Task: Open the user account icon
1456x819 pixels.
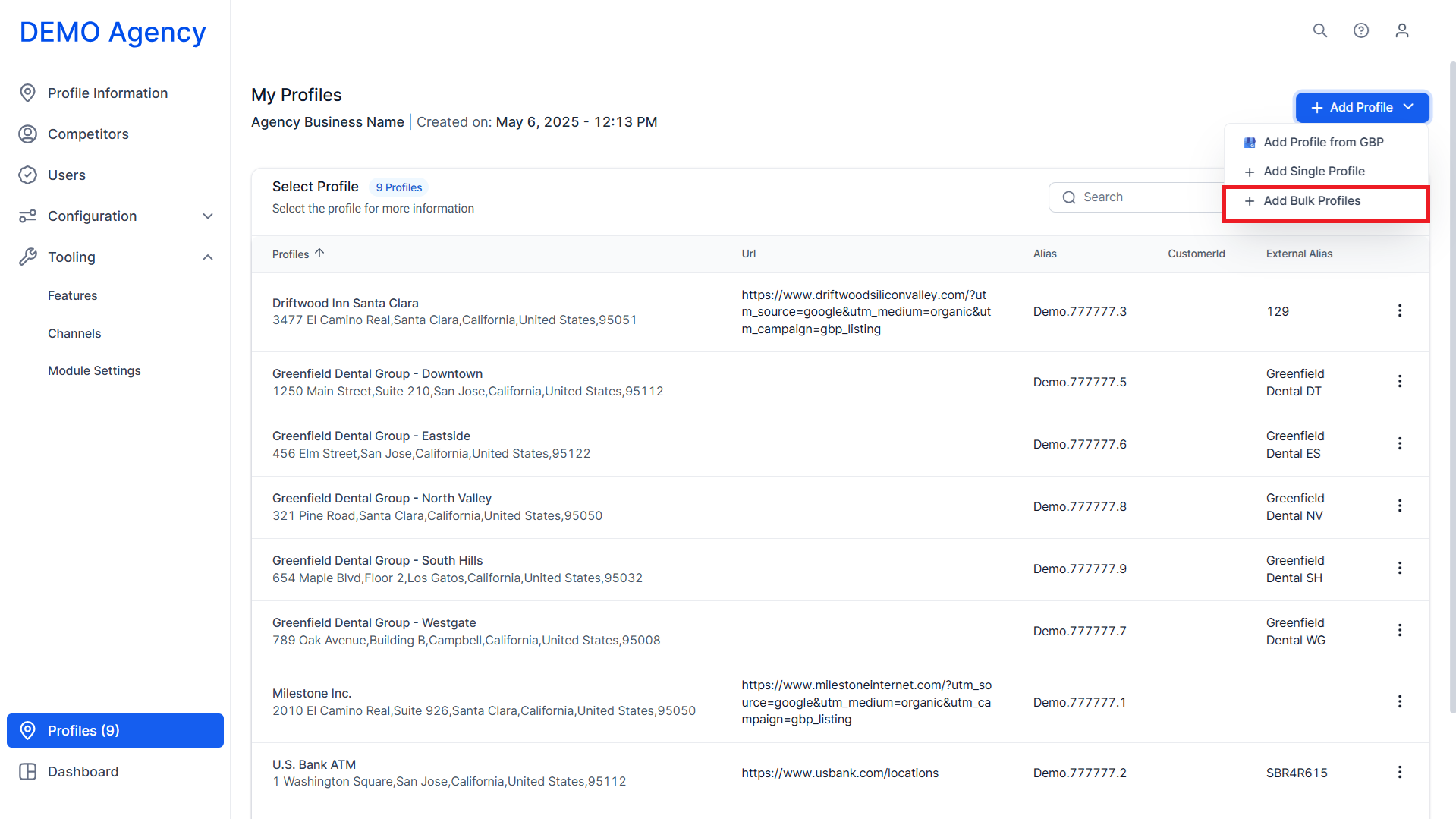Action: coord(1402,30)
